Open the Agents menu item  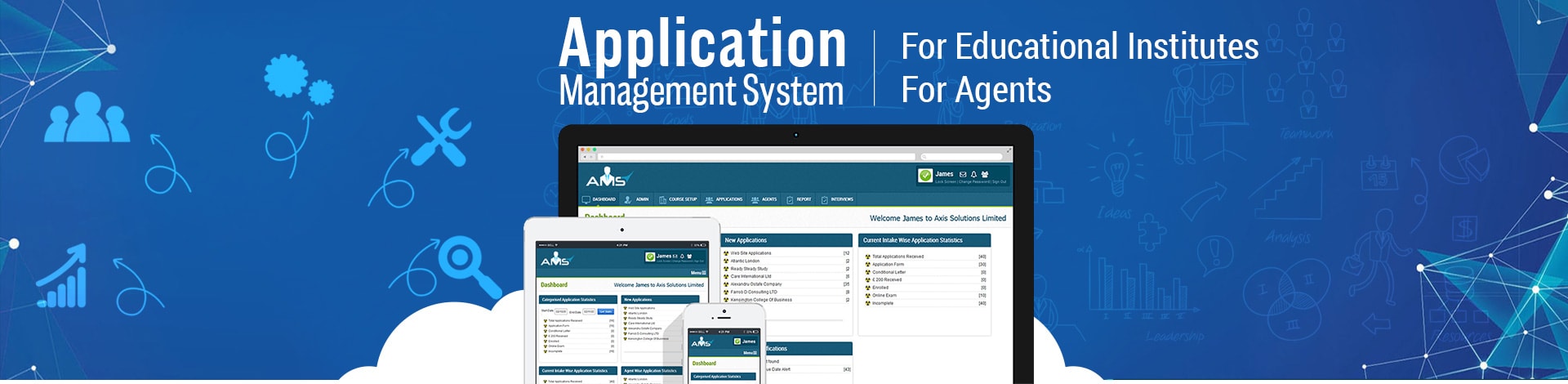tap(764, 199)
